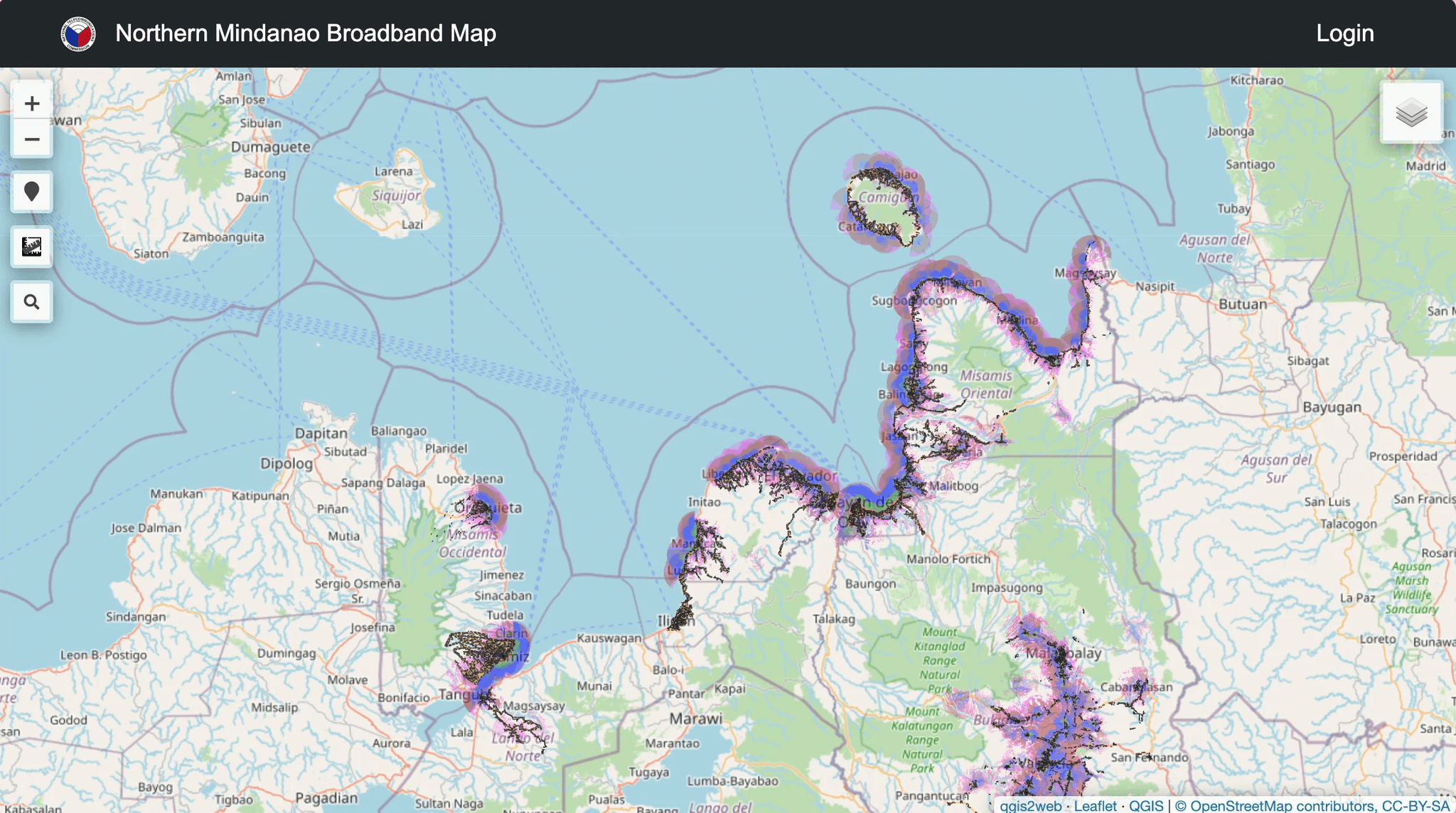
Task: Click the zoom in plus button
Action: (31, 104)
